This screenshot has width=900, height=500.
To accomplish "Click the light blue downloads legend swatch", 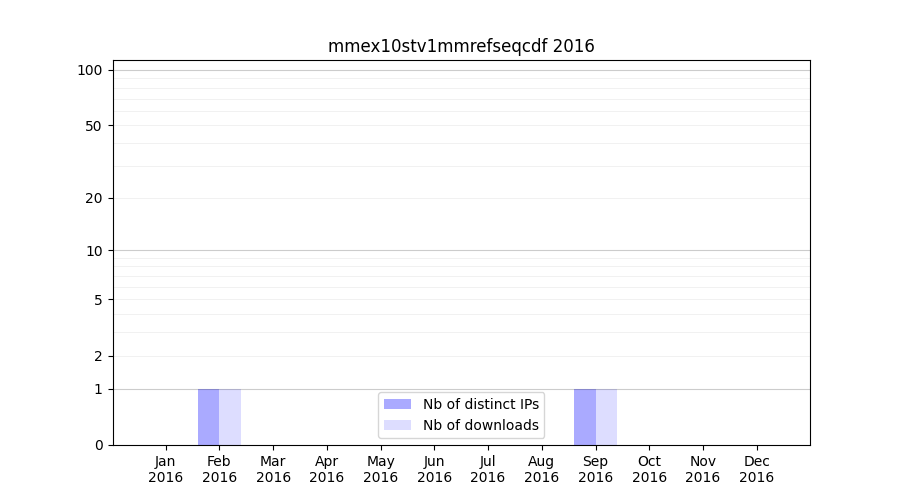I will [x=397, y=425].
